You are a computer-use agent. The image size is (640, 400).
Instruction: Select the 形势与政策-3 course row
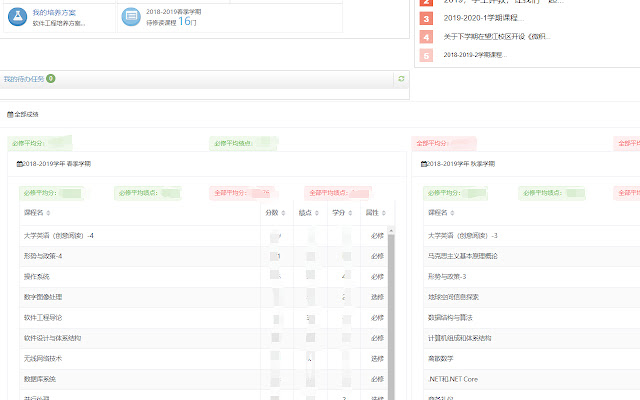532,277
